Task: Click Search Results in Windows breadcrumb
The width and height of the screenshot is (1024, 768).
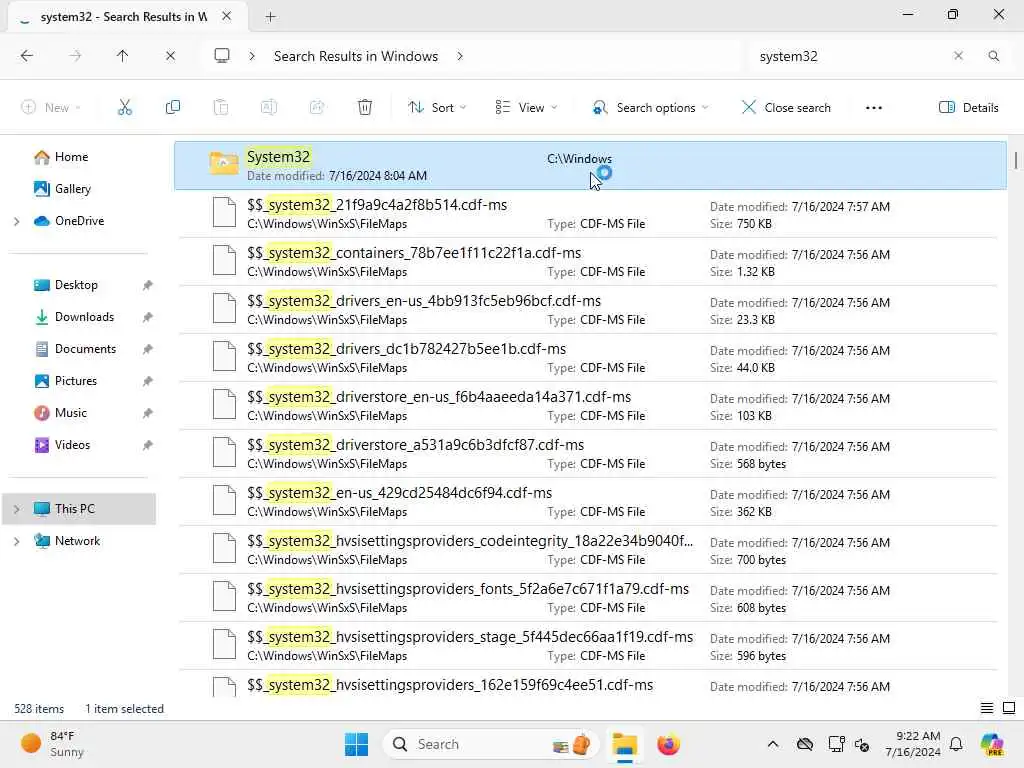Action: click(x=356, y=56)
